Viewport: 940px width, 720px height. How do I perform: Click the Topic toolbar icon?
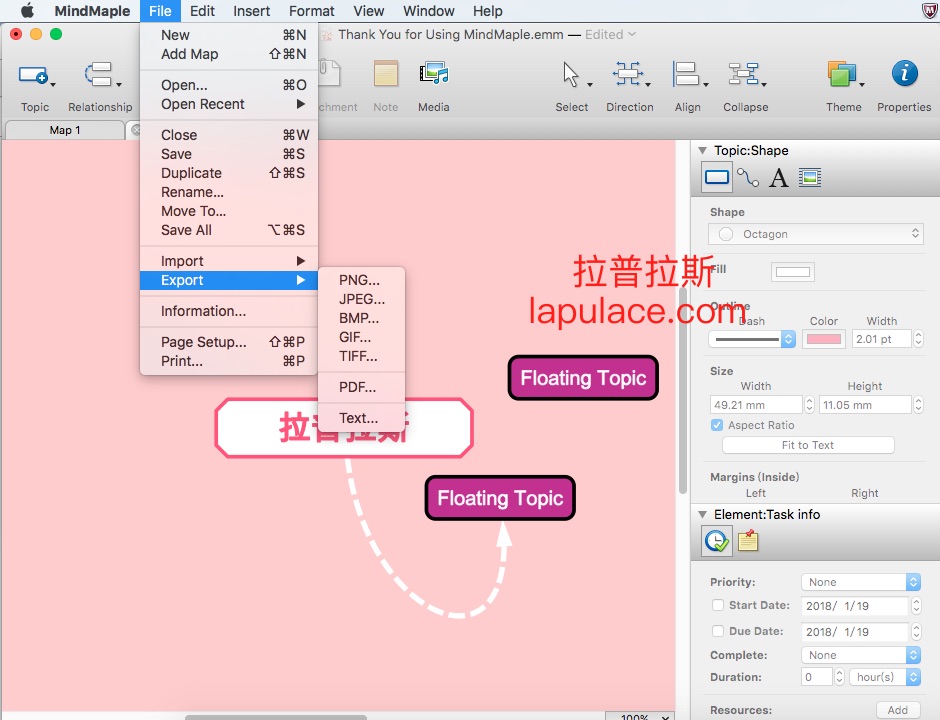click(x=33, y=75)
